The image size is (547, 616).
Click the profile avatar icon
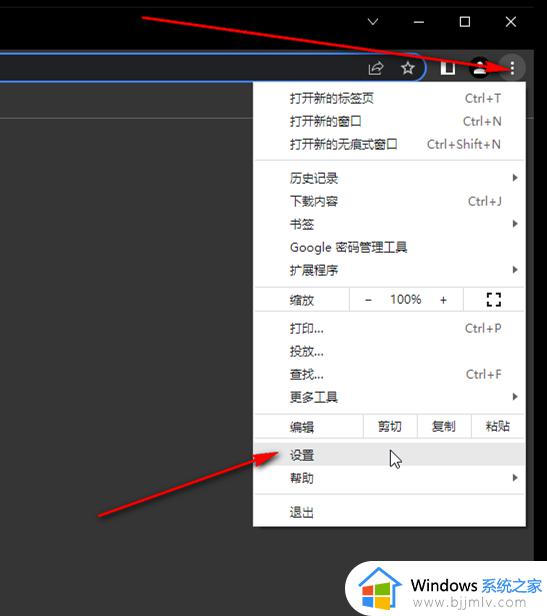[x=479, y=68]
